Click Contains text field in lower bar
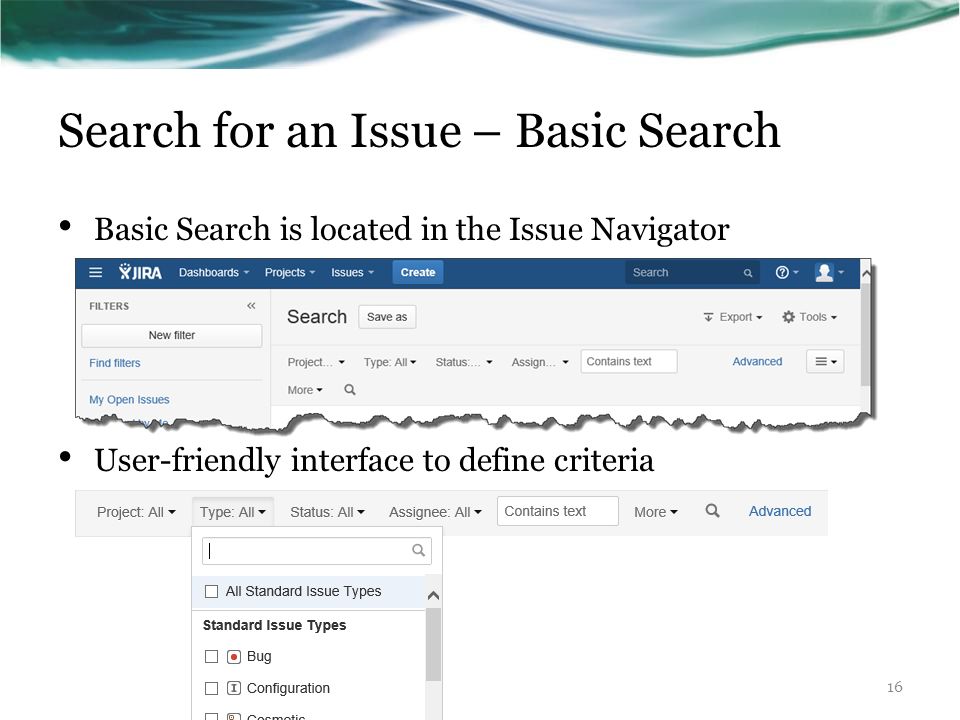The height and width of the screenshot is (720, 960). pos(558,511)
